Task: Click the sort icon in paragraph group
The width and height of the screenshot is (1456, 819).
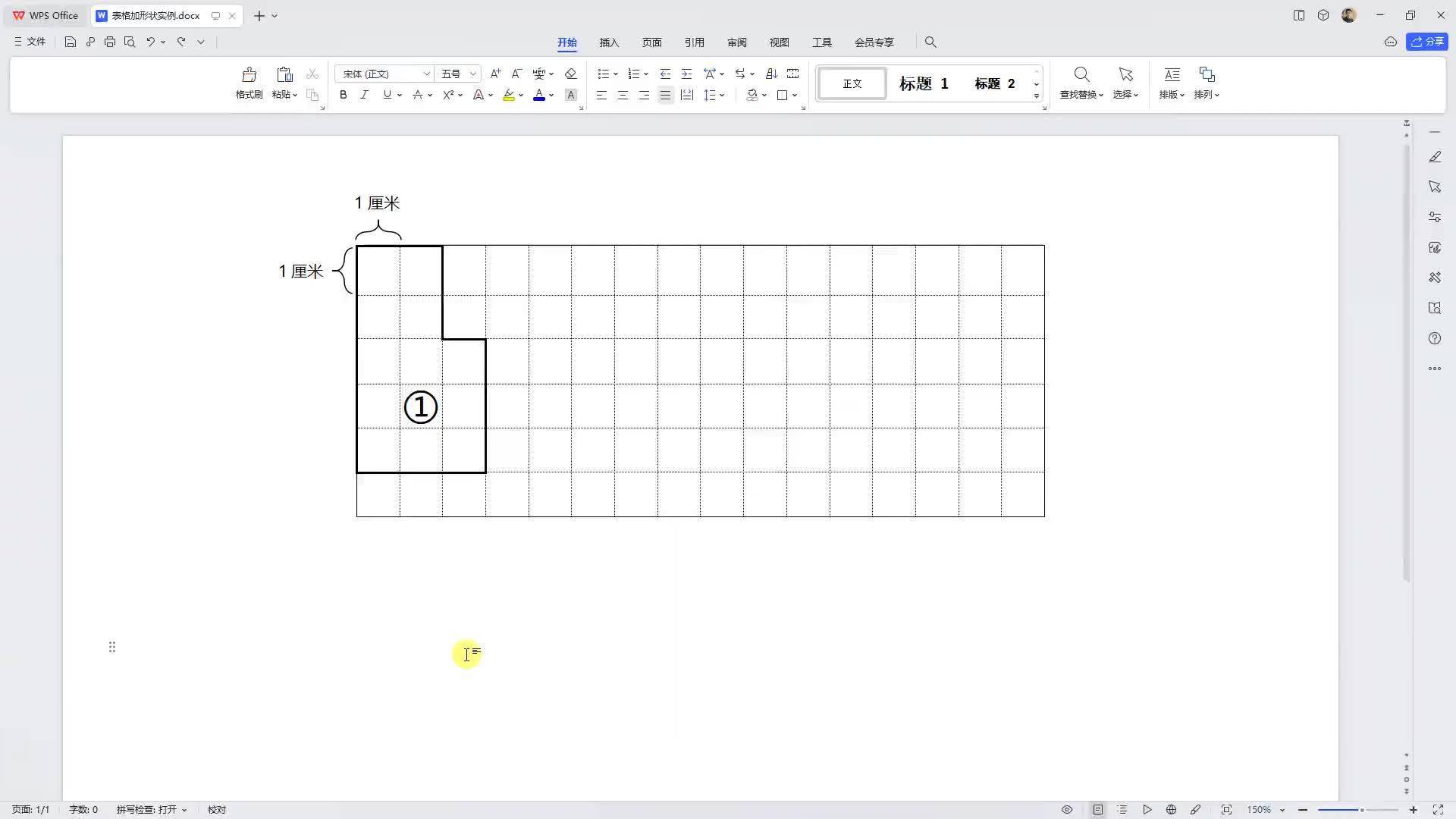Action: (771, 74)
